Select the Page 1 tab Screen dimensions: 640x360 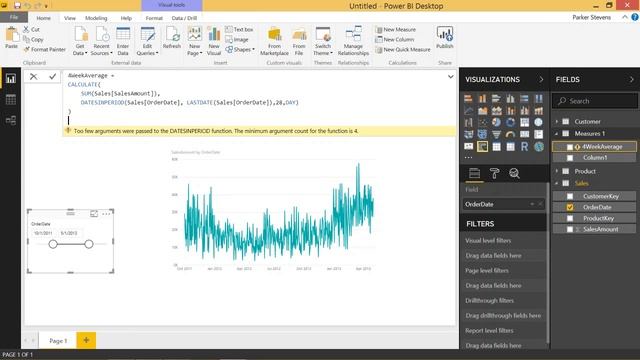point(58,340)
